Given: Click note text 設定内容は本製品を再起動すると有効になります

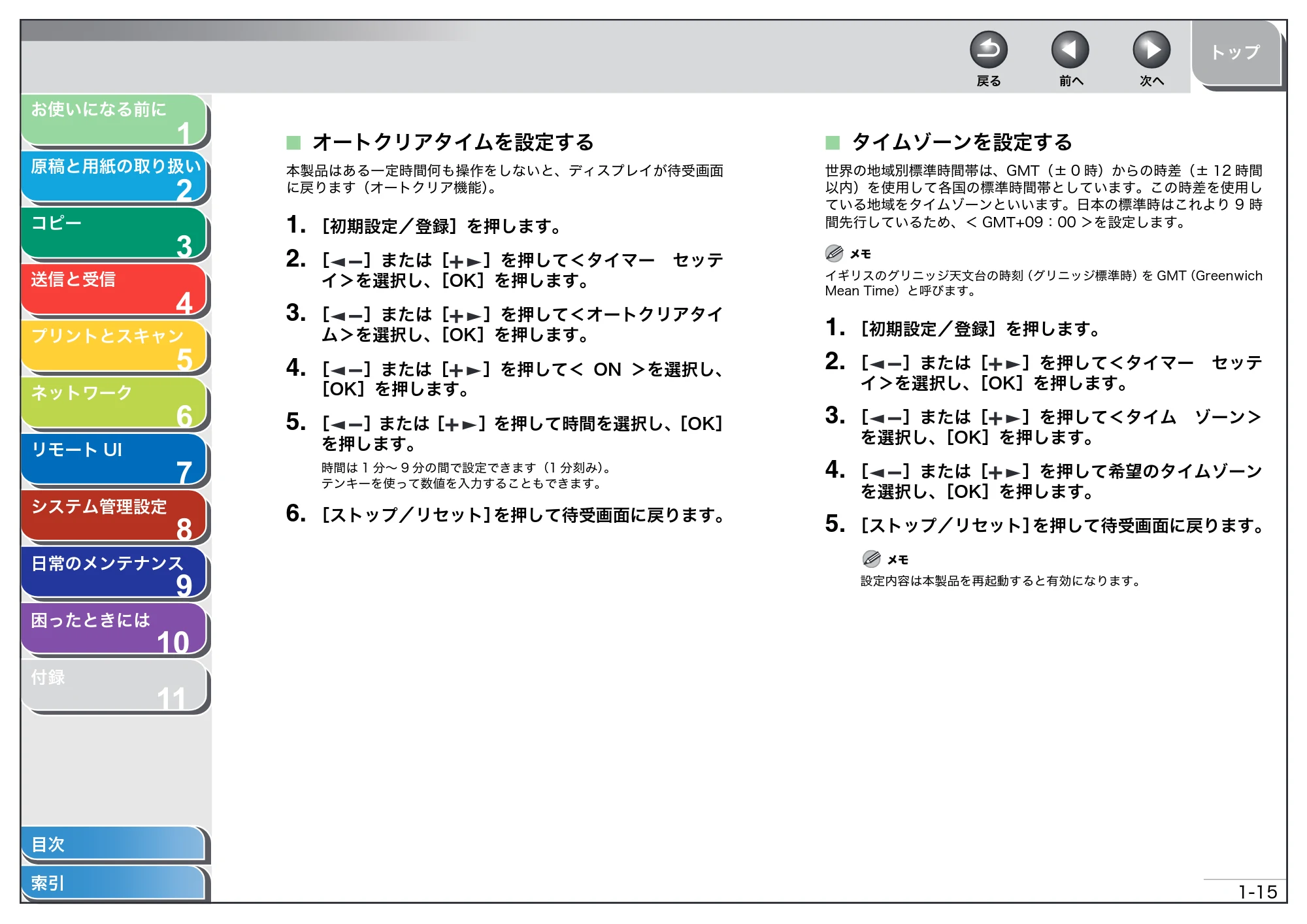Looking at the screenshot, I should [1001, 581].
